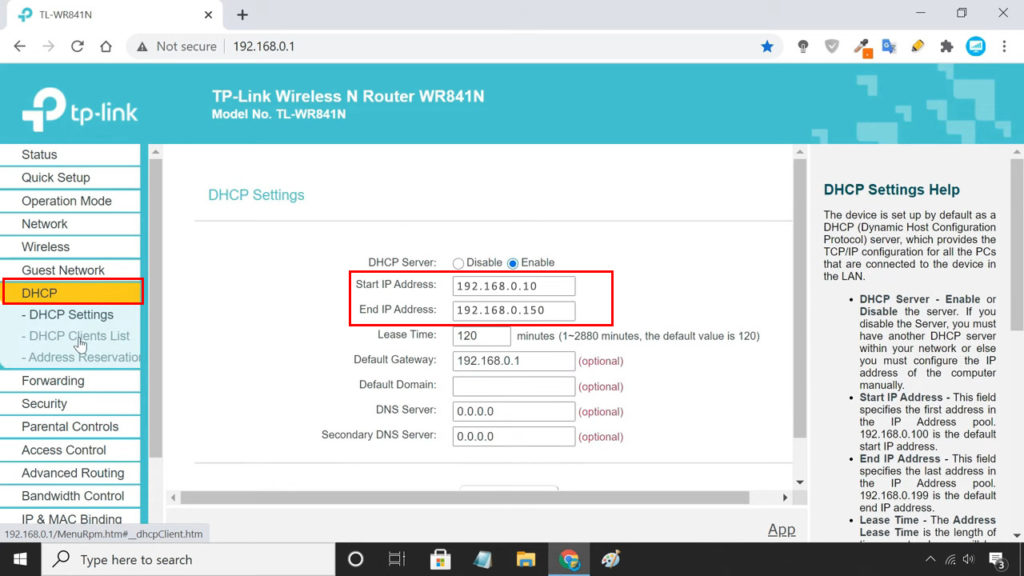
Task: Open the Forwarding menu
Action: click(x=70, y=381)
